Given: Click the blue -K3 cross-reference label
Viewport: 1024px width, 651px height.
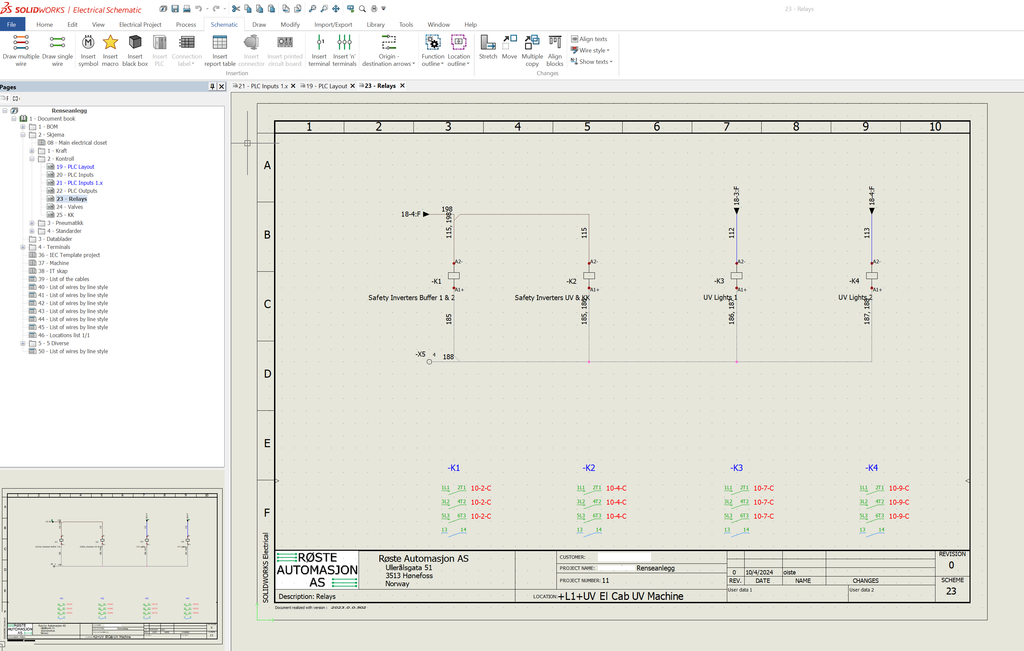Looking at the screenshot, I should pyautogui.click(x=736, y=468).
